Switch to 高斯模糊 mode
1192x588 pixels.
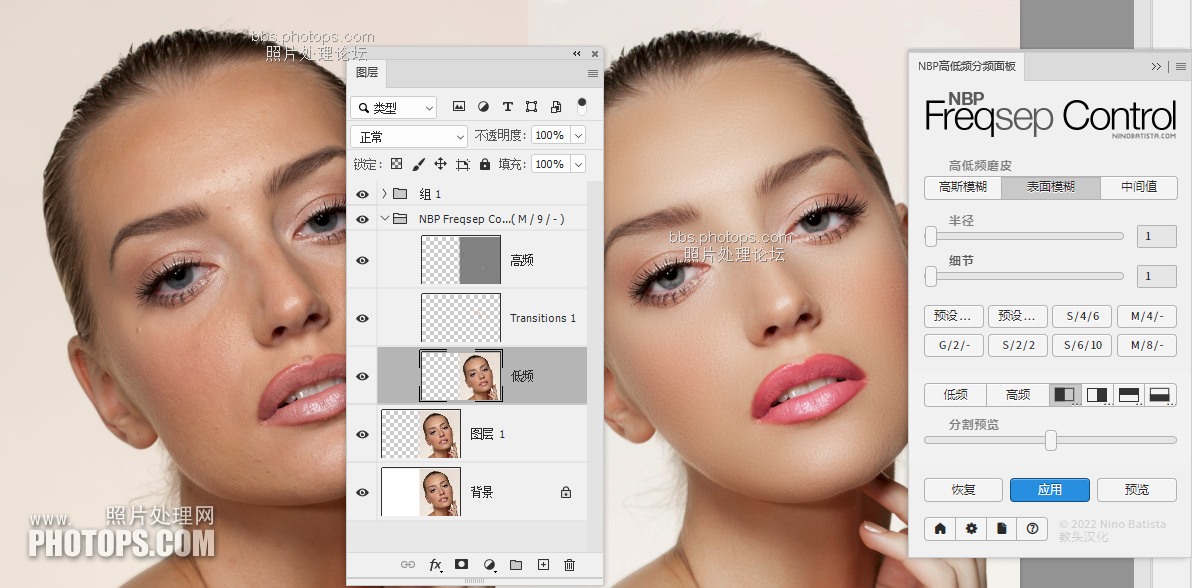pos(963,187)
